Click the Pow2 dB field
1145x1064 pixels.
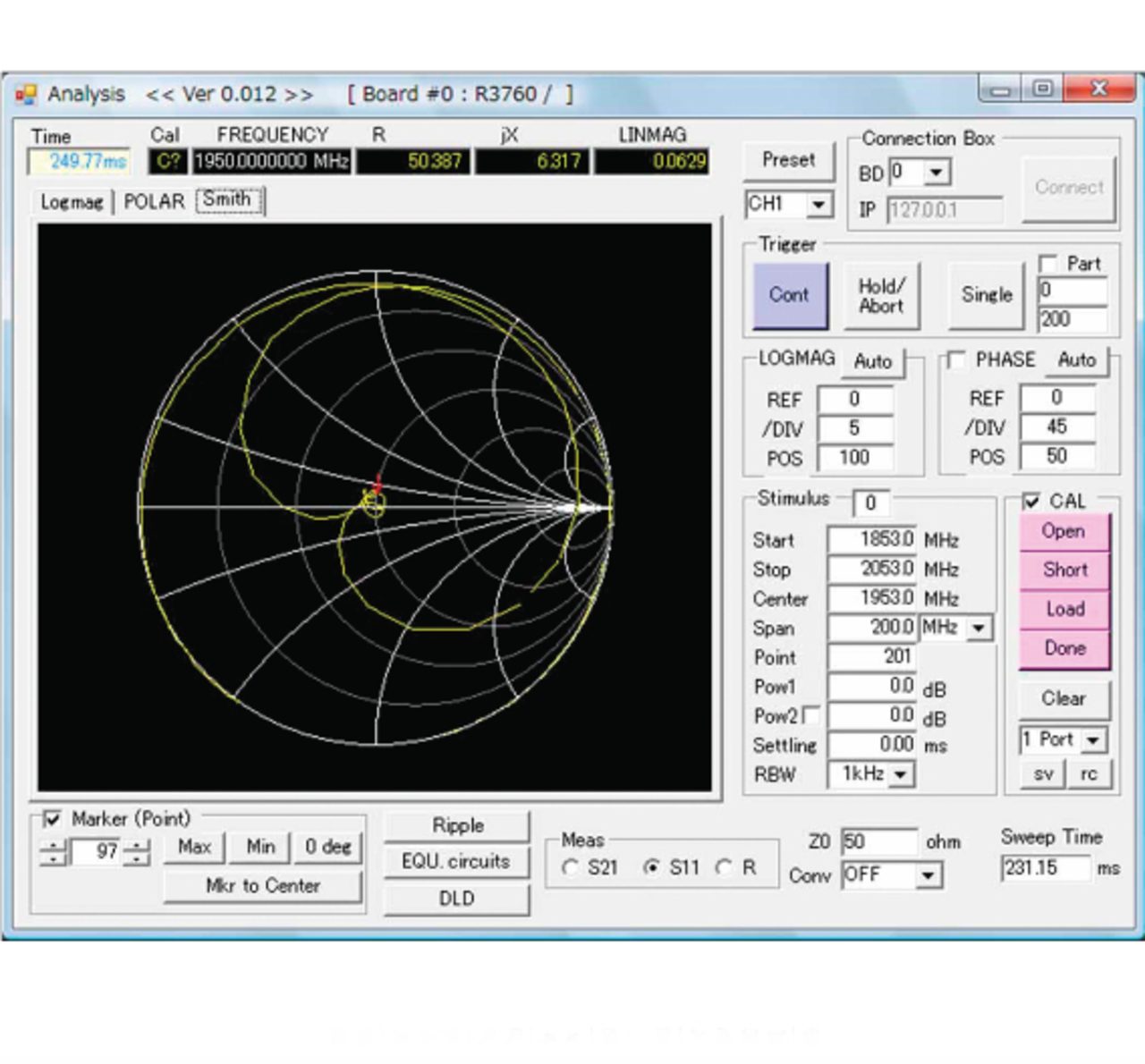point(871,715)
